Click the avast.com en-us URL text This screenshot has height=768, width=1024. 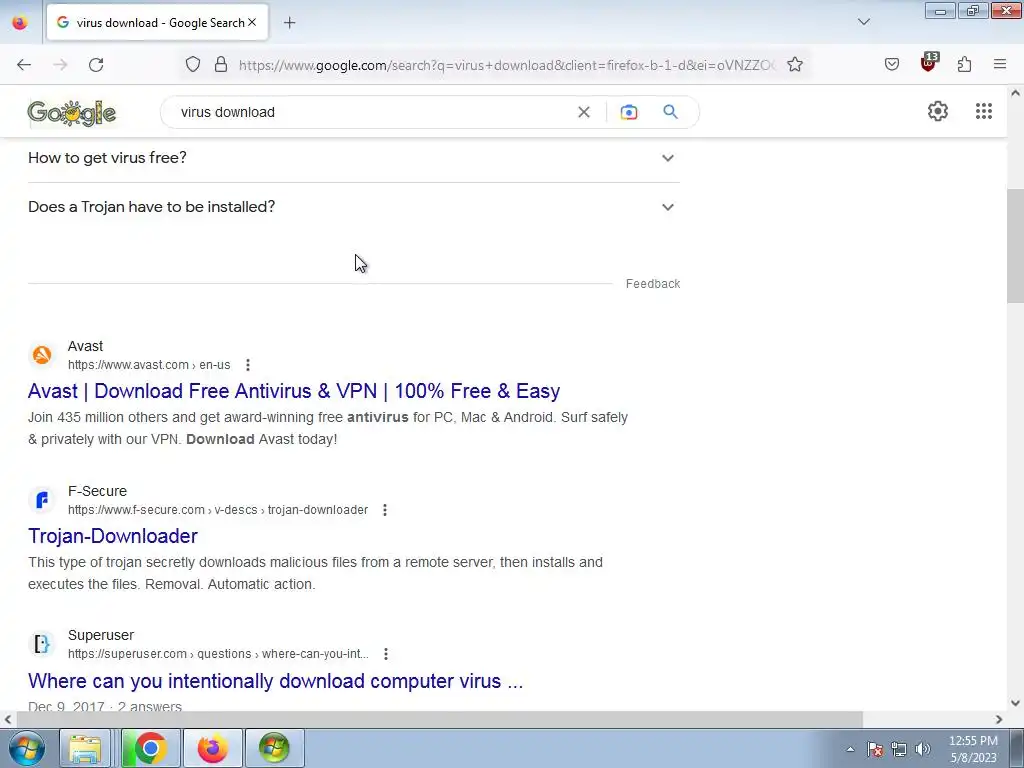(x=149, y=365)
